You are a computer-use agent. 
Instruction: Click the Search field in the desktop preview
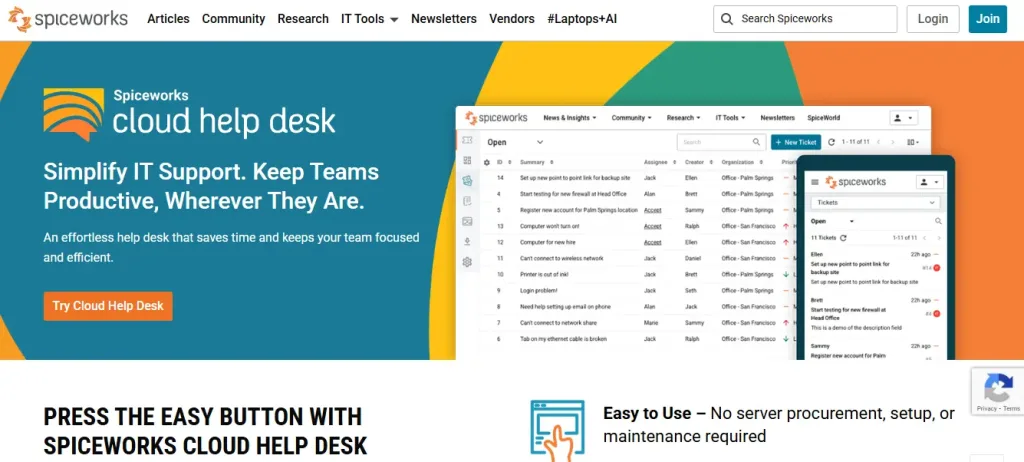tap(721, 142)
